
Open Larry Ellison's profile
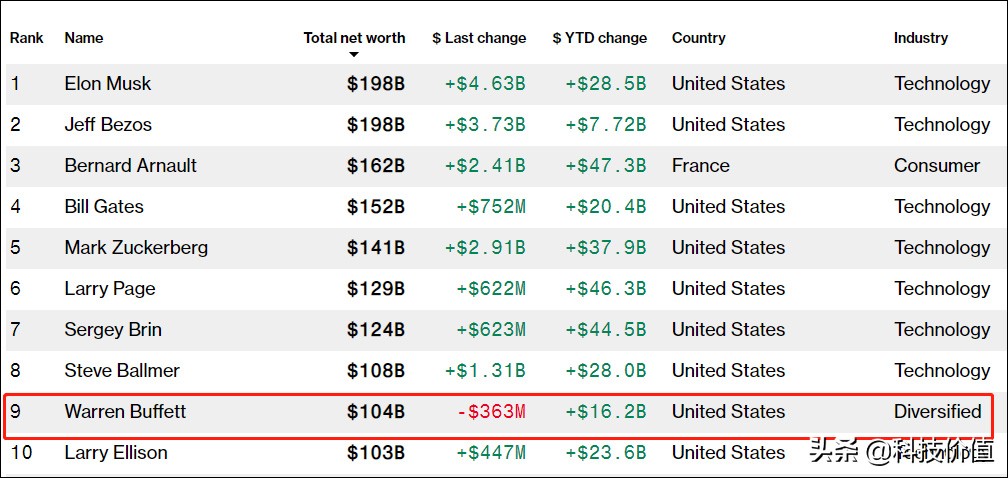[116, 453]
